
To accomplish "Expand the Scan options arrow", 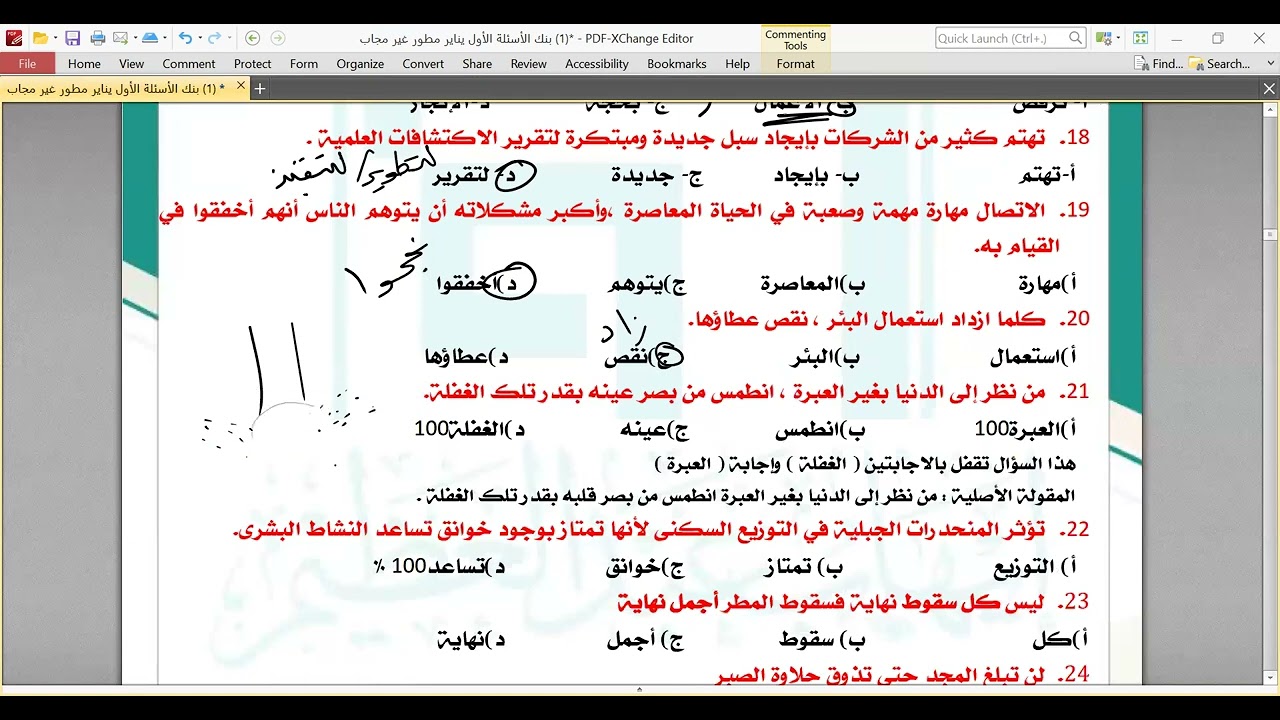I will point(165,38).
